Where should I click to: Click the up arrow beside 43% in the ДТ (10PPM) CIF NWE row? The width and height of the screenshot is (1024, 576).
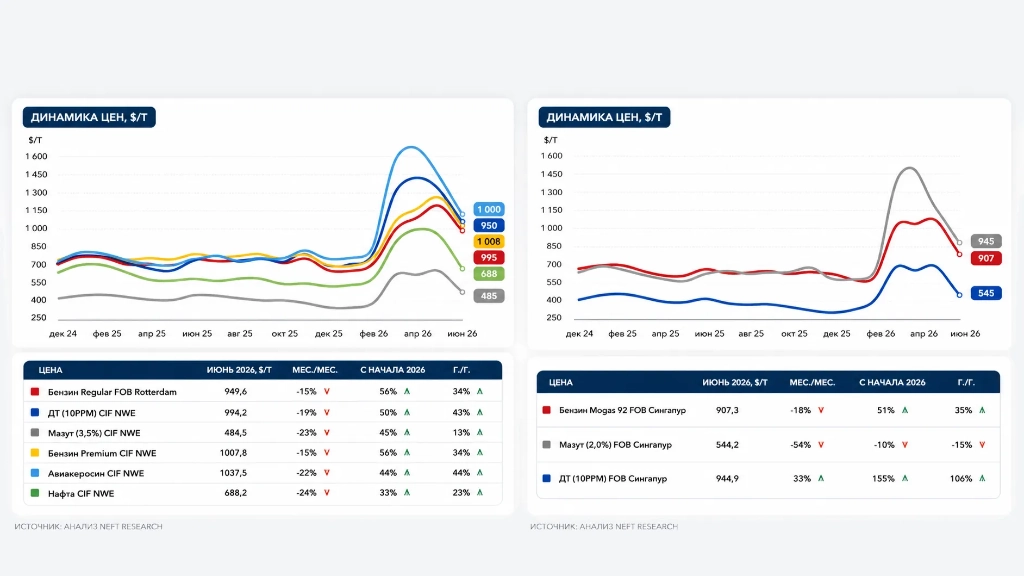click(479, 413)
